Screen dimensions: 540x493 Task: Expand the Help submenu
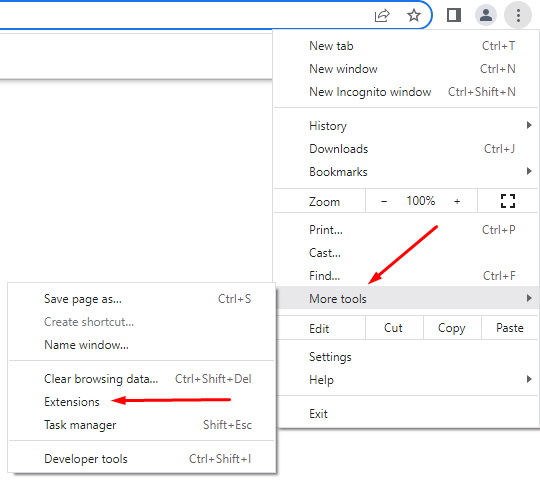406,380
